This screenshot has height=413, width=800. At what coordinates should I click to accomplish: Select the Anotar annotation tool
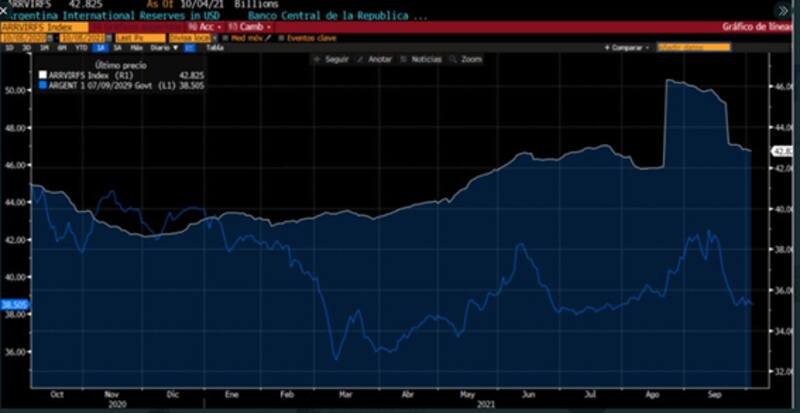[x=374, y=60]
